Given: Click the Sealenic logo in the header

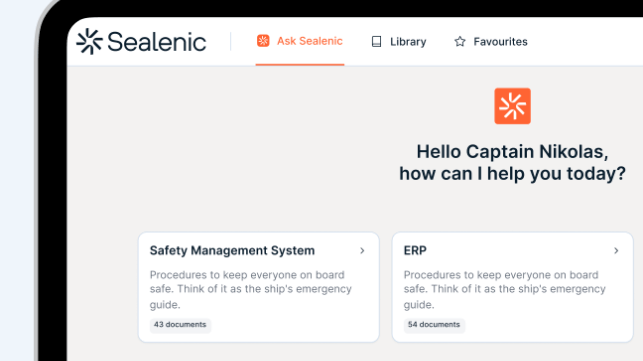Looking at the screenshot, I should [x=141, y=41].
